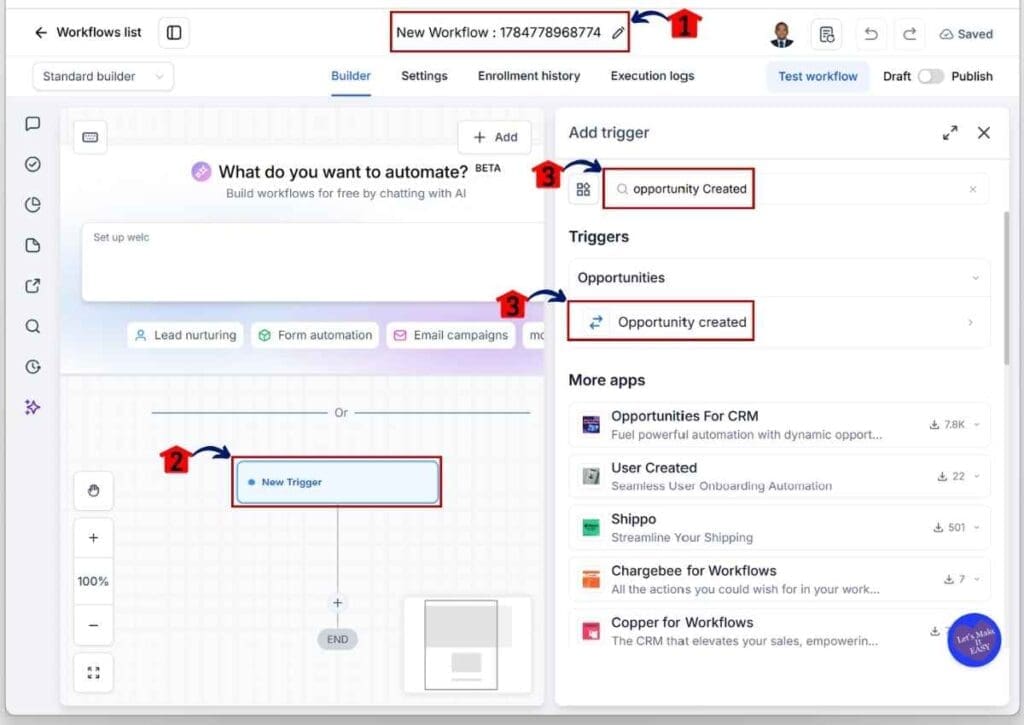Open the search icon in sidebar
This screenshot has height=725, width=1024.
(33, 326)
